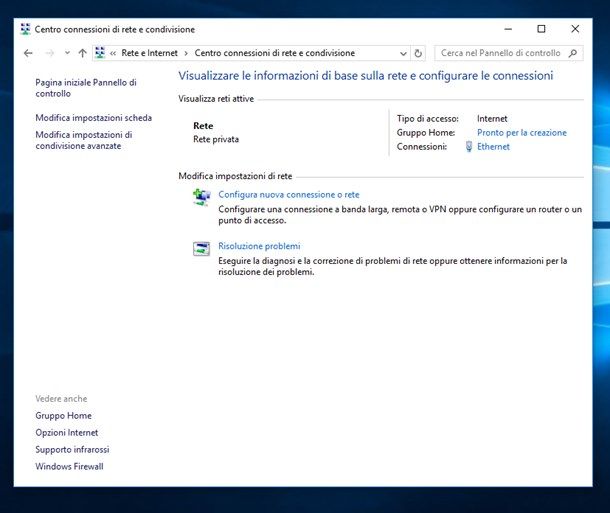Click the Risoluzione problemi icon
The image size is (610, 513).
[202, 248]
